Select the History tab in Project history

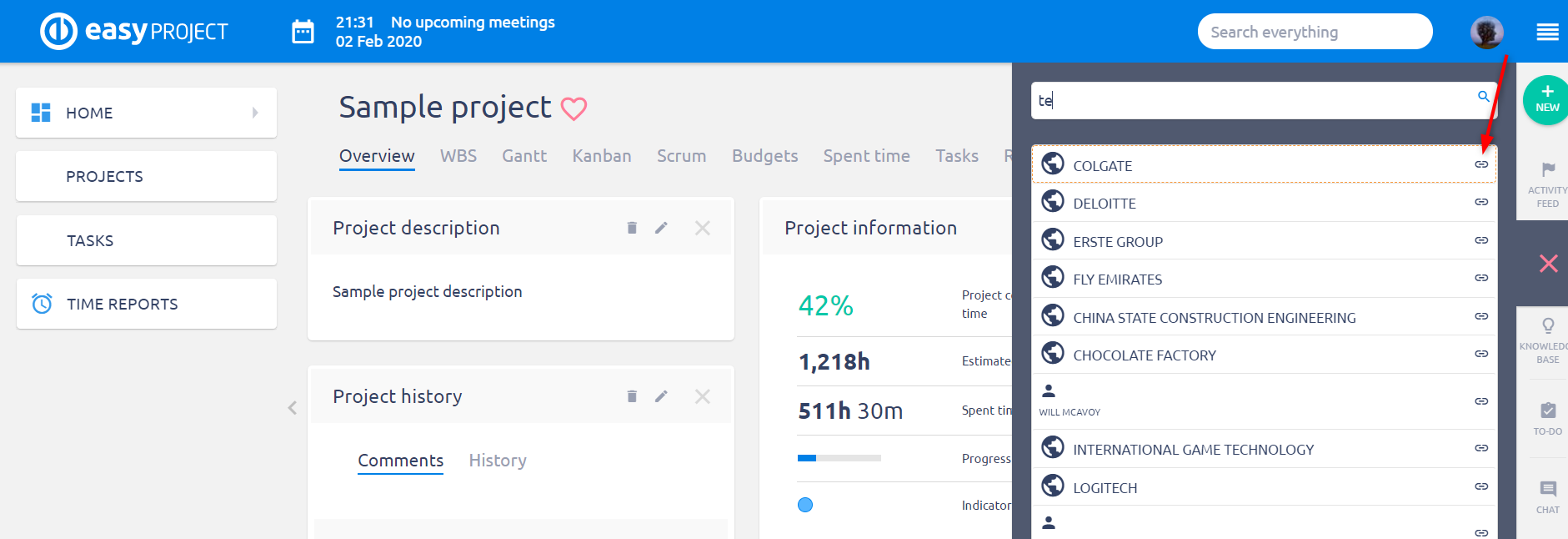498,461
